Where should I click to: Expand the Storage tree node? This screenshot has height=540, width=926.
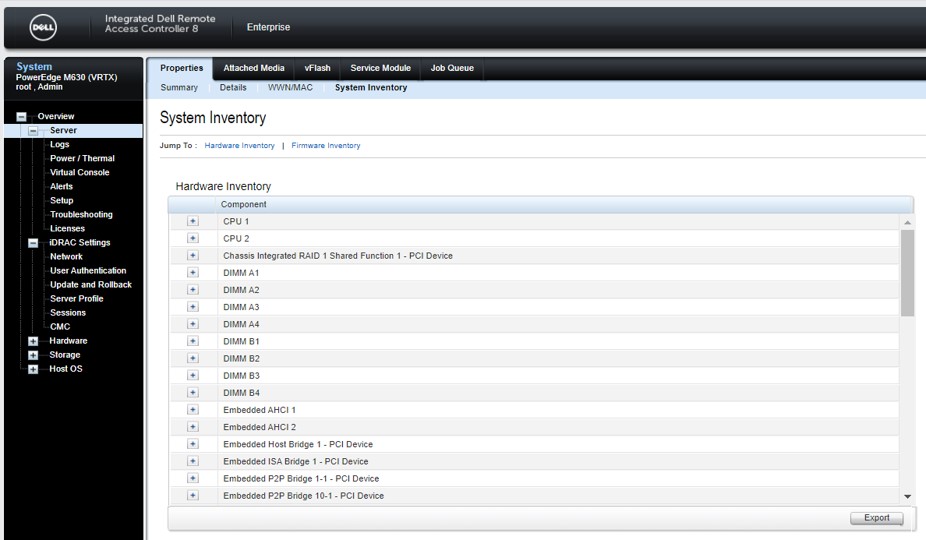pos(33,355)
